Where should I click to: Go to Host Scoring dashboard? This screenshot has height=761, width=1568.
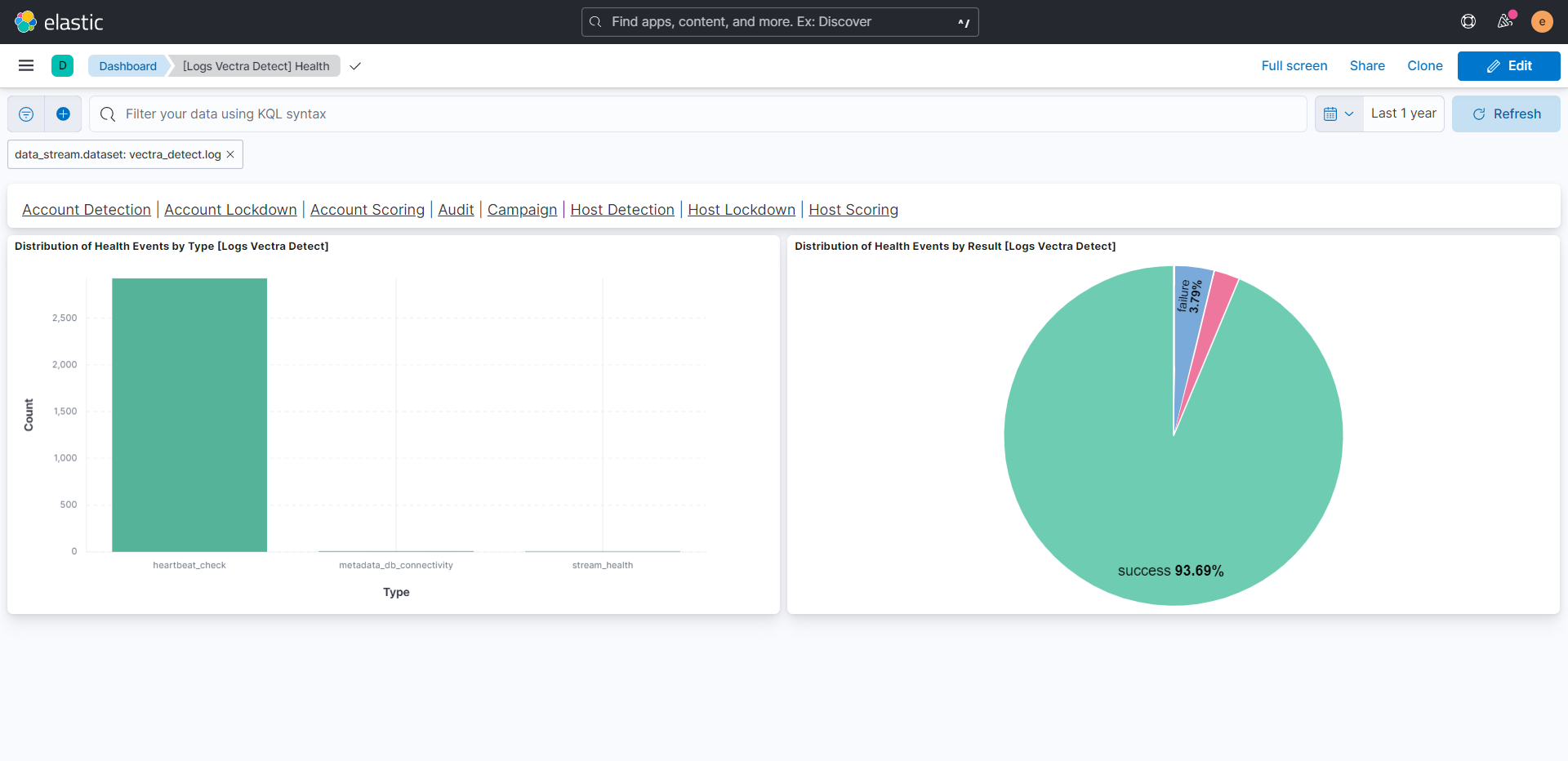[x=853, y=210]
